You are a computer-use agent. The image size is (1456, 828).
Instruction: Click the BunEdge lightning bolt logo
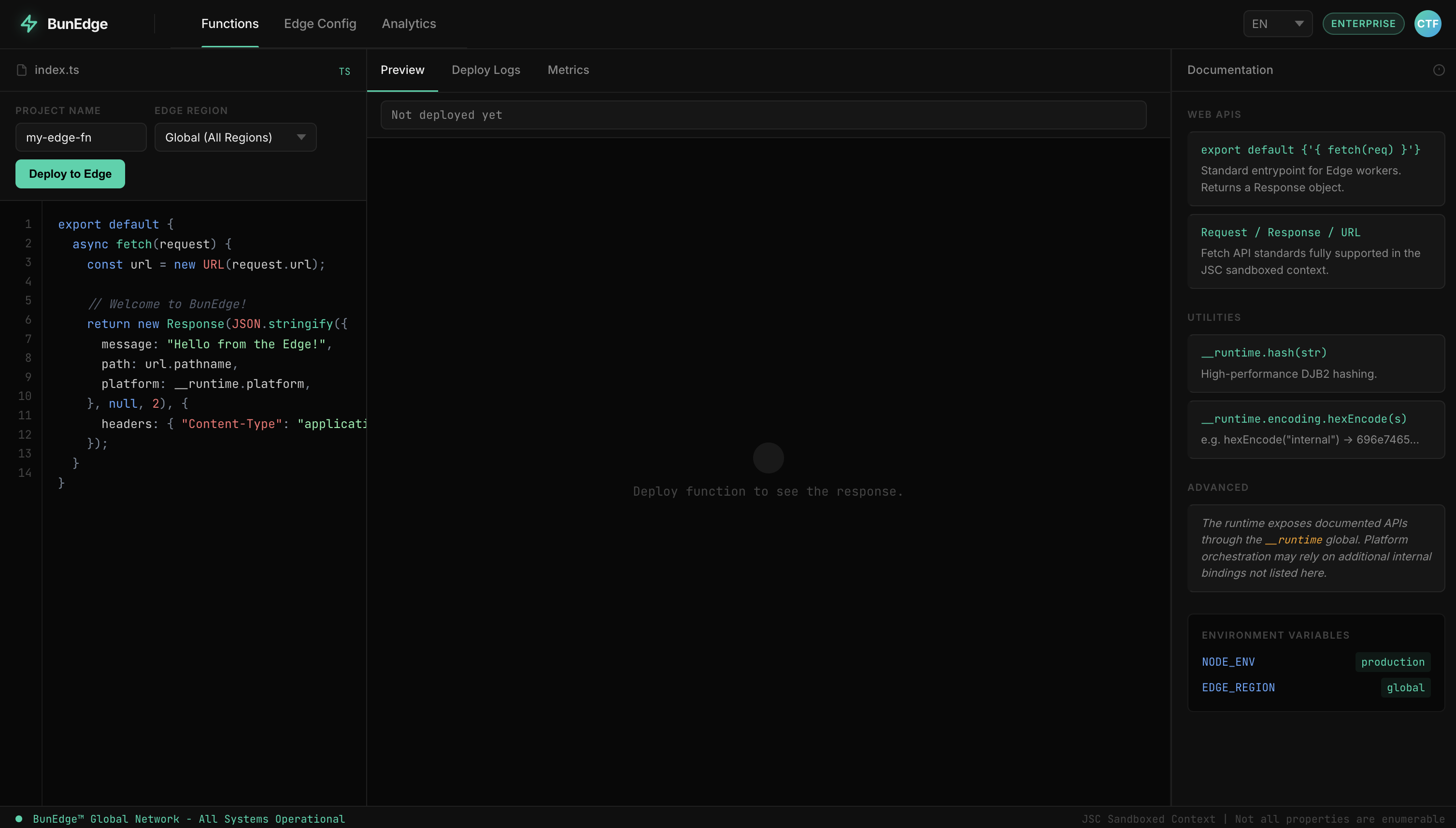click(29, 24)
